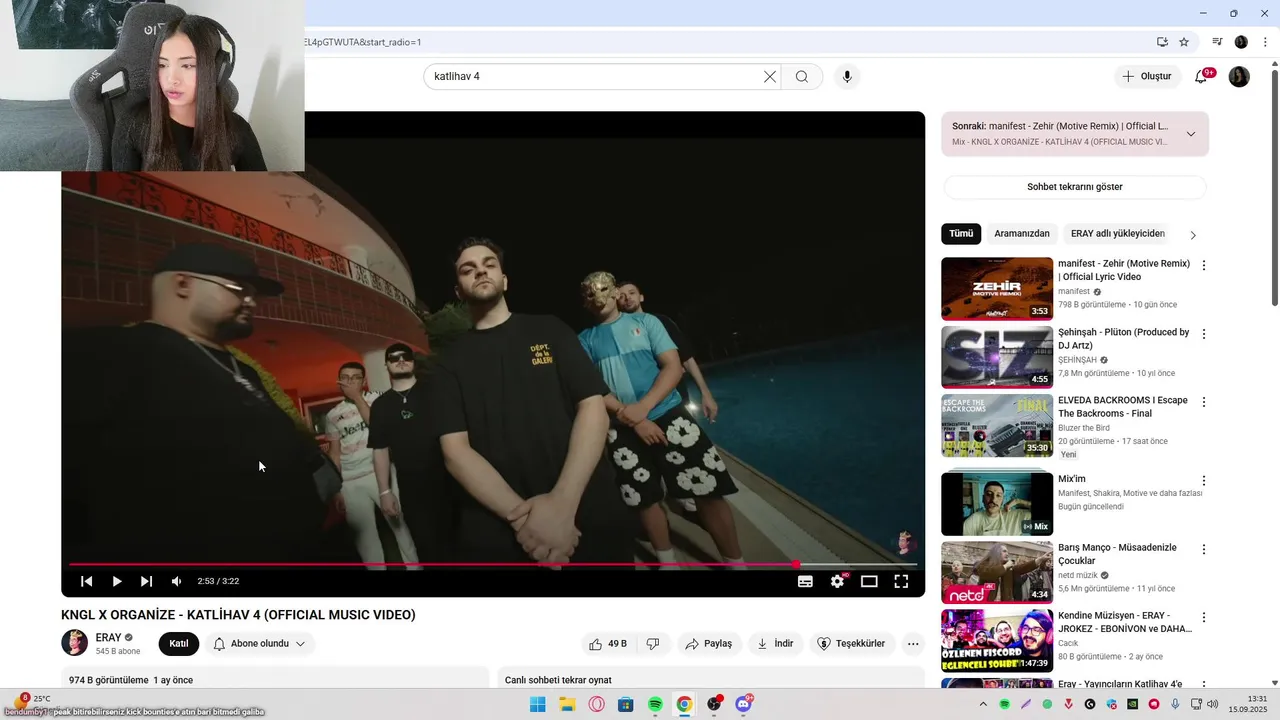Viewport: 1280px width, 720px height.
Task: Open options for Kendine Müzisyen video
Action: tap(1204, 618)
